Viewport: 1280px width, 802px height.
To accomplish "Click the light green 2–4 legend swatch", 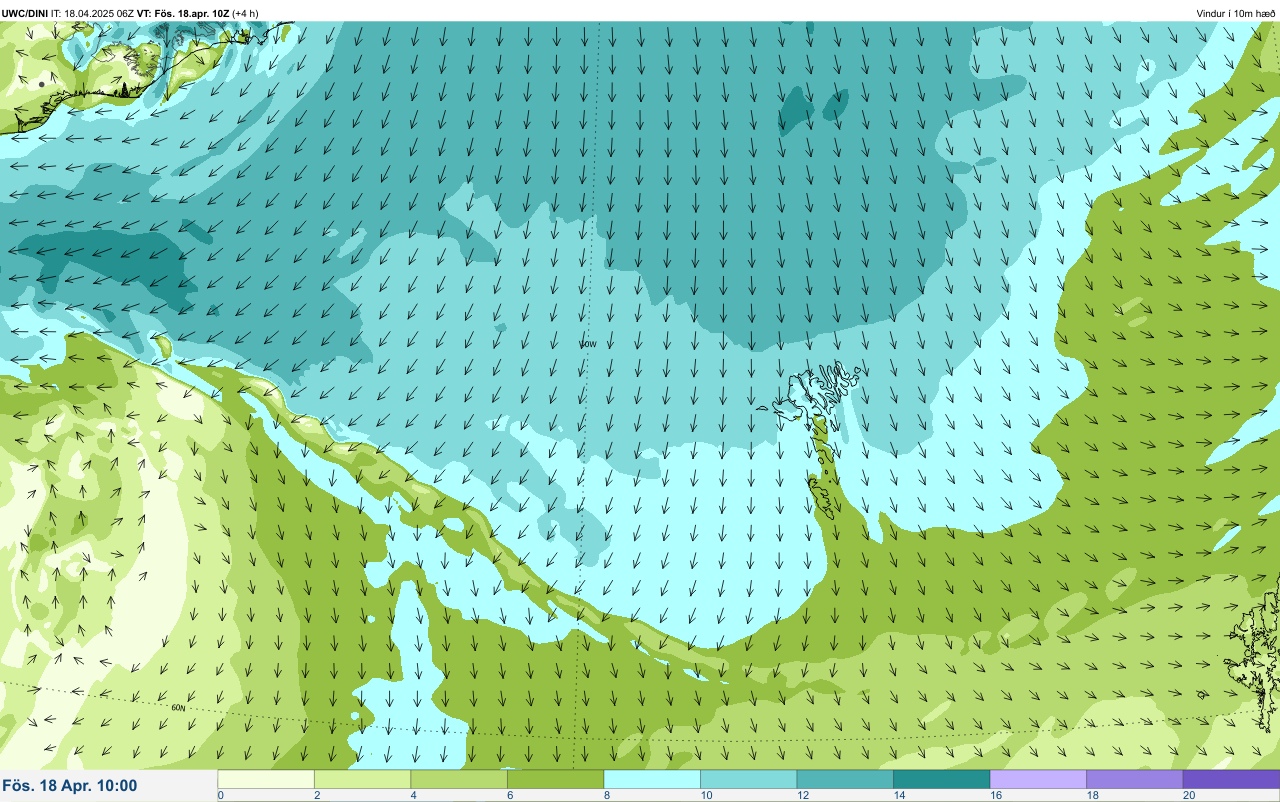I will [362, 779].
